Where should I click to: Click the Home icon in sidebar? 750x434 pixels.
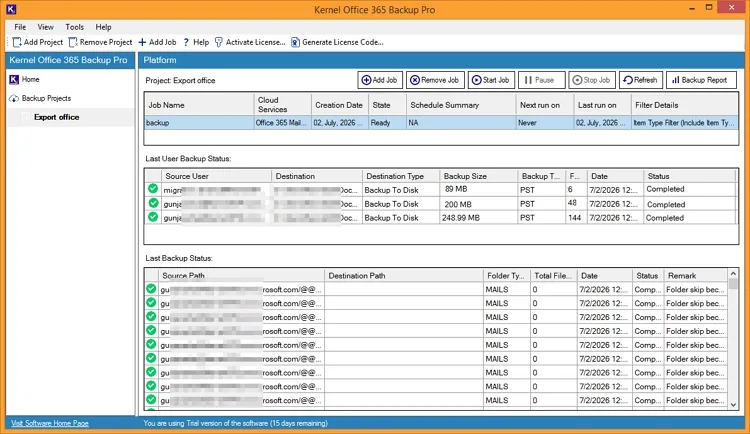(14, 79)
